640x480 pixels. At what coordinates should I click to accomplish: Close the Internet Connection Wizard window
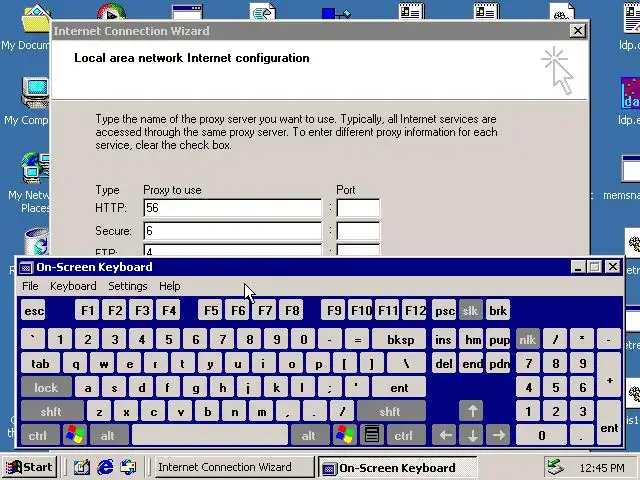coord(578,31)
